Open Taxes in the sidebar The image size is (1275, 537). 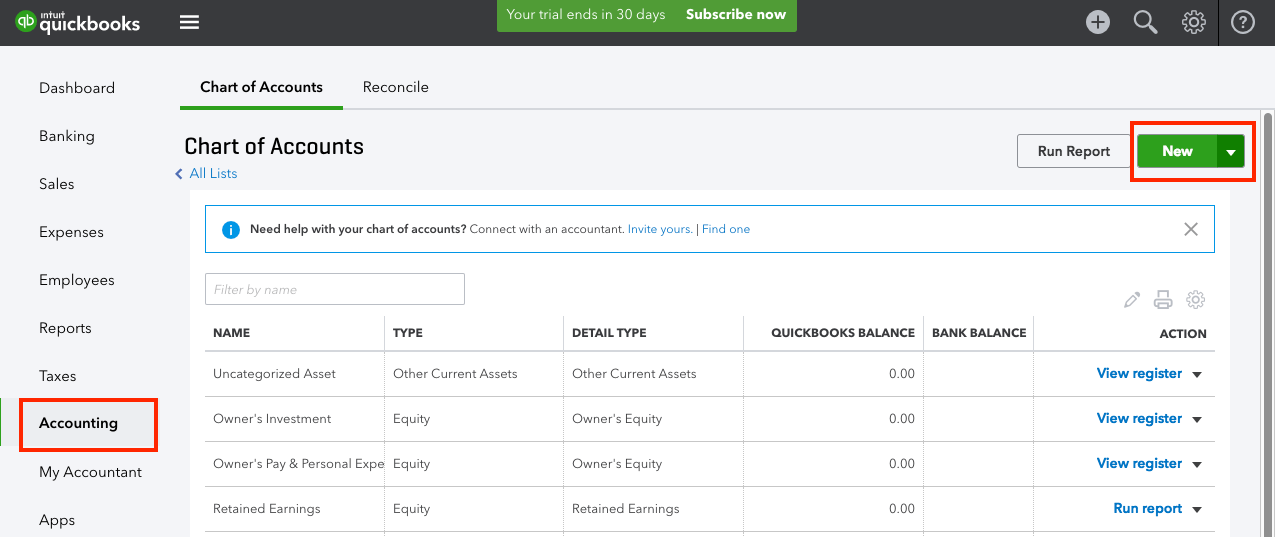click(58, 376)
